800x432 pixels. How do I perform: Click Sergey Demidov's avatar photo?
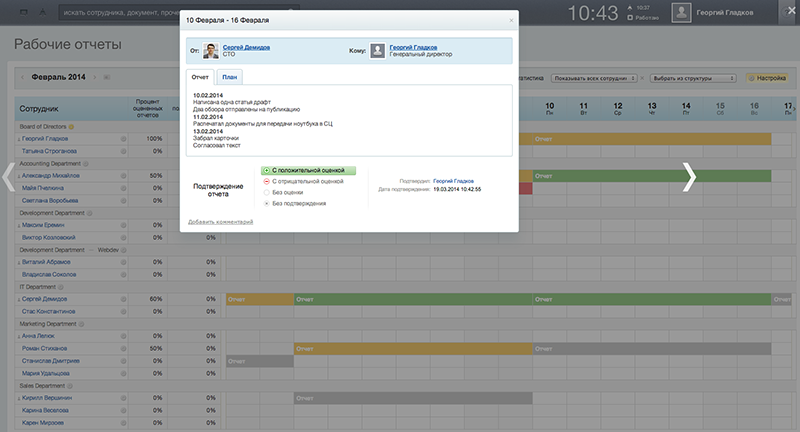click(210, 51)
